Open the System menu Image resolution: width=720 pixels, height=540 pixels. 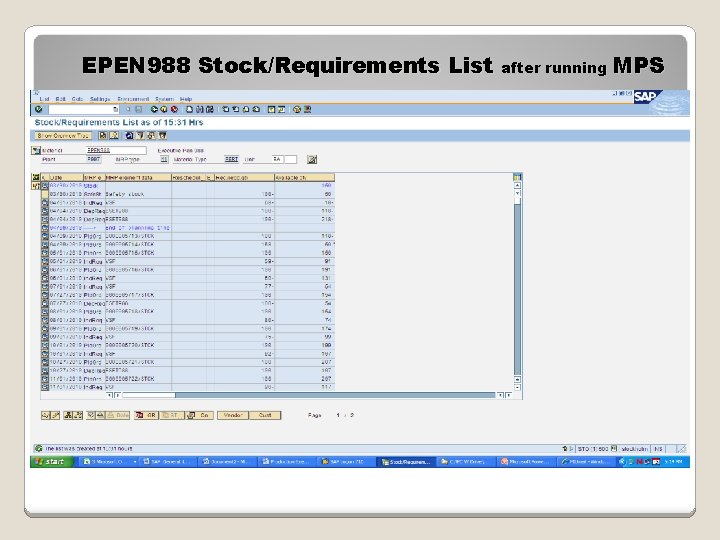164,99
